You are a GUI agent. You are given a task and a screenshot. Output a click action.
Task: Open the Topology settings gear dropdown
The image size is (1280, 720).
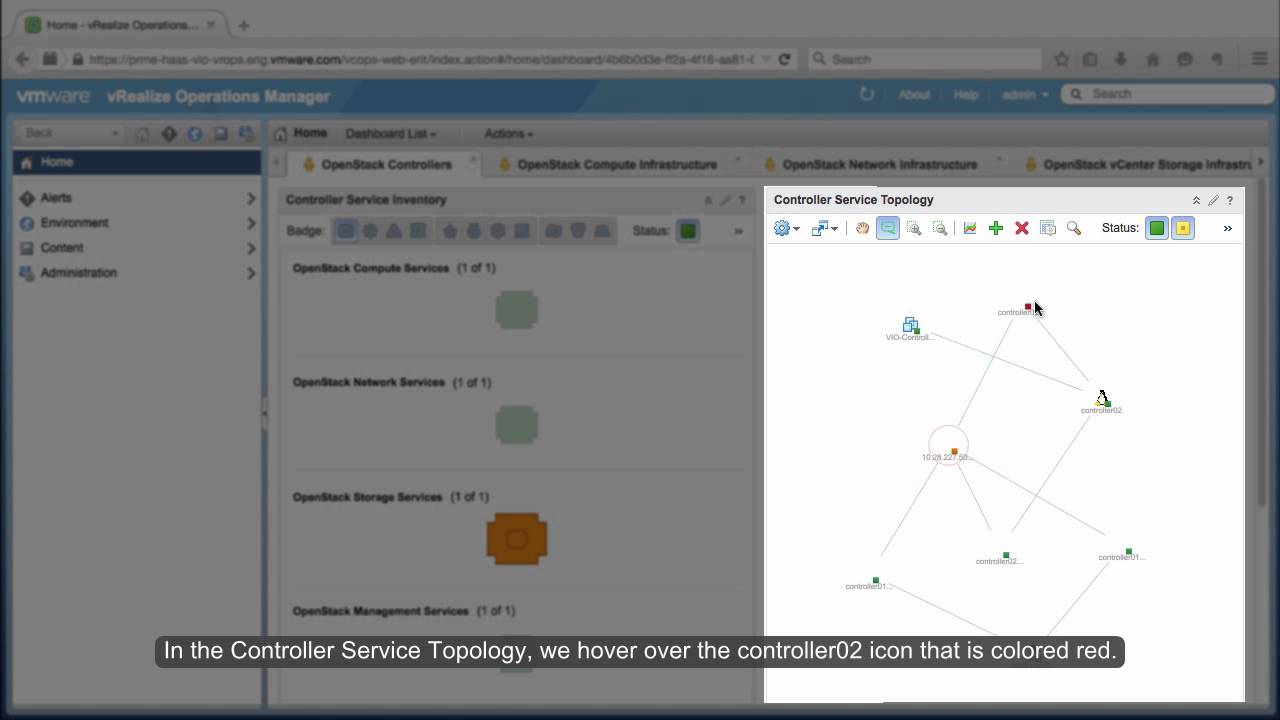pyautogui.click(x=786, y=228)
